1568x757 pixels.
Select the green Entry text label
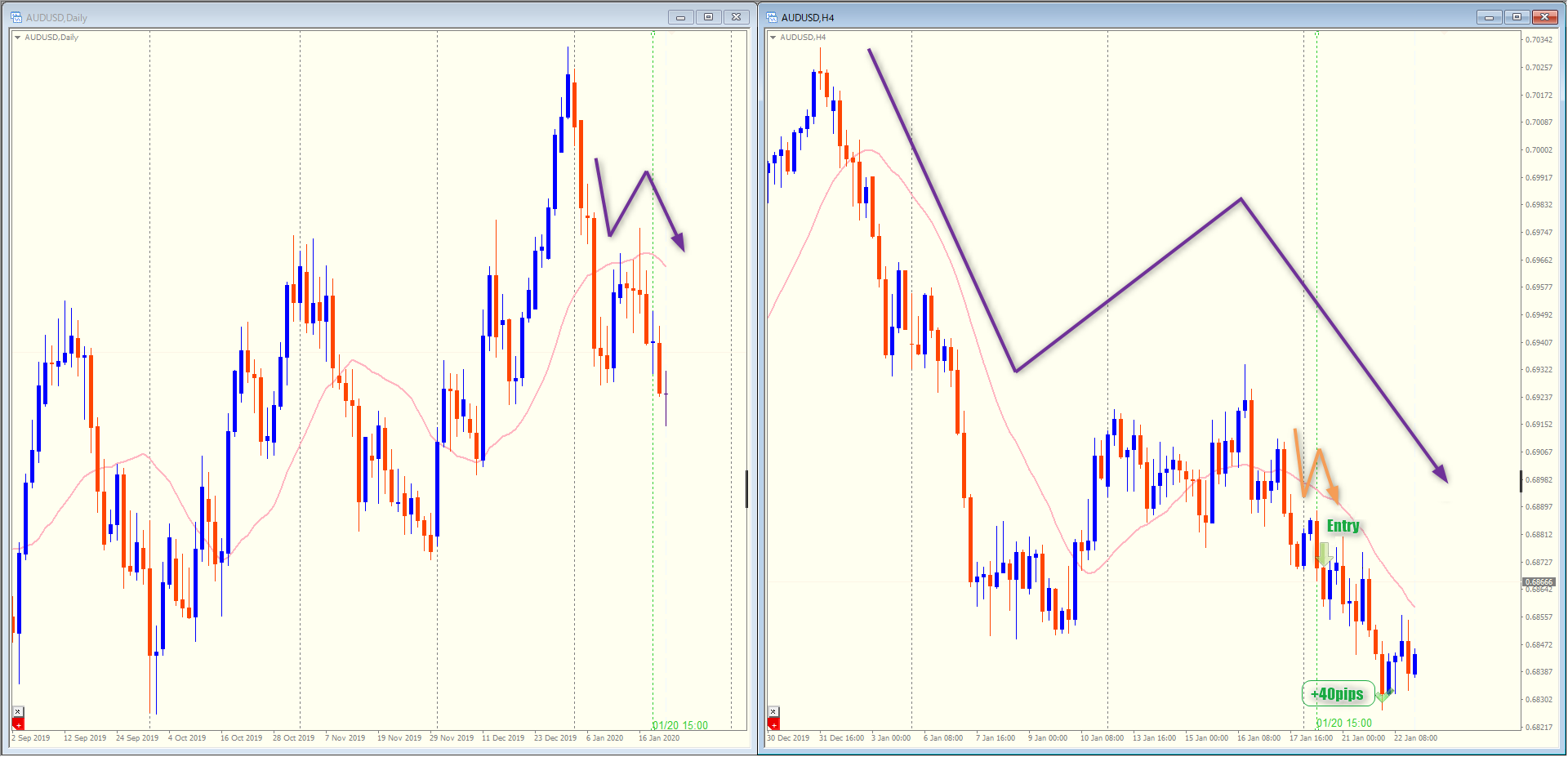pyautogui.click(x=1343, y=526)
